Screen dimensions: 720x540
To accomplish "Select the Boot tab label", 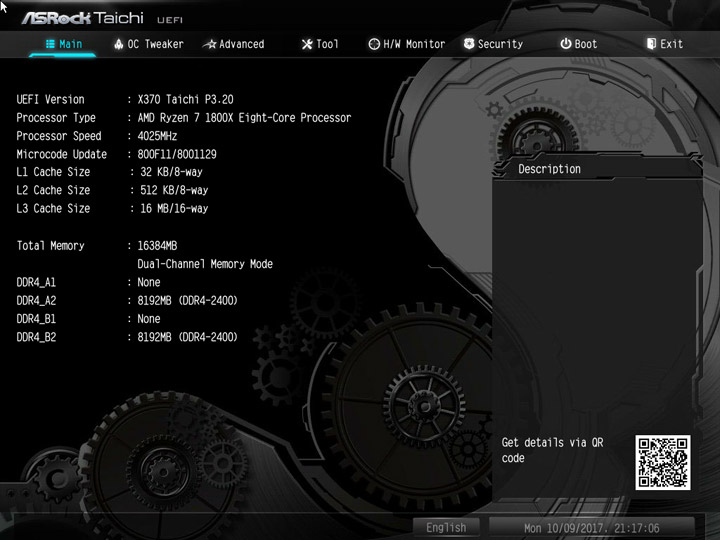I will coord(586,44).
